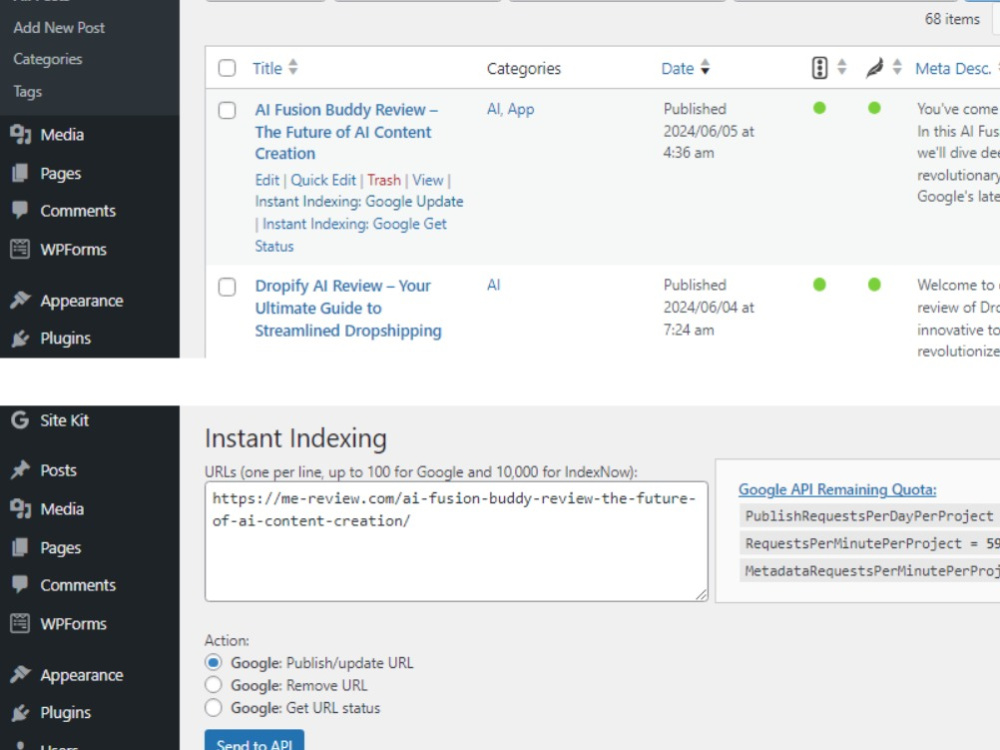Click Send to API button

tap(254, 741)
